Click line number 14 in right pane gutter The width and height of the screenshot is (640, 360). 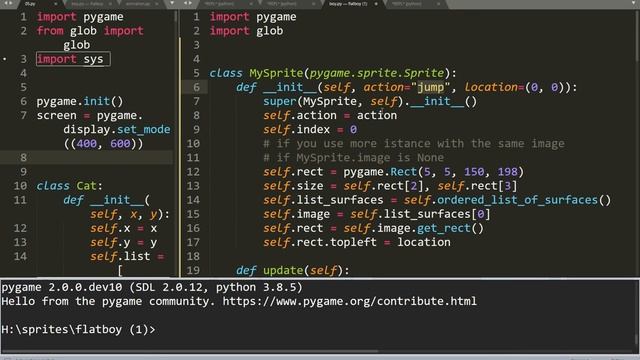[193, 200]
